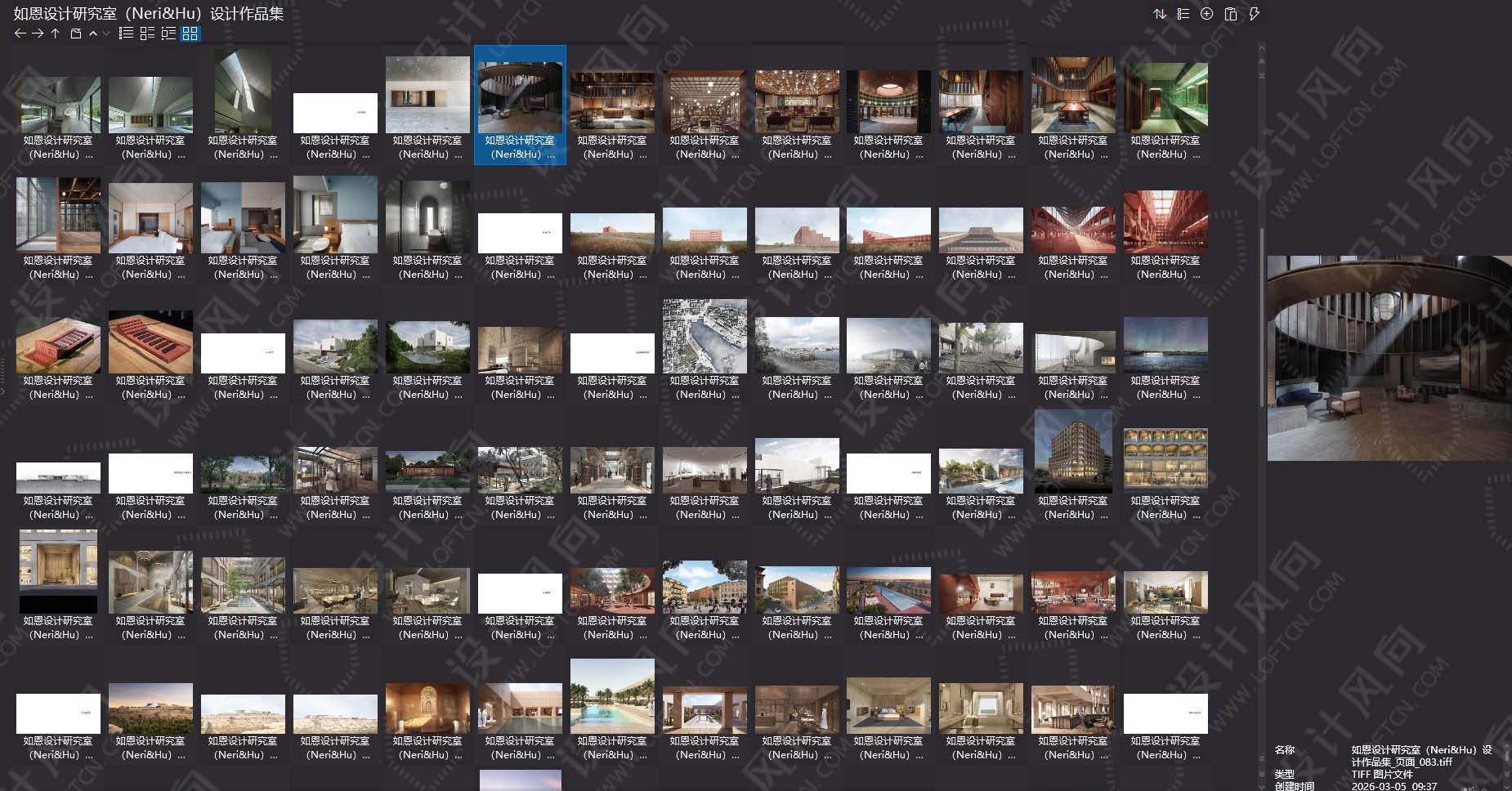Click the down chevron beside new folder
The height and width of the screenshot is (791, 1512).
[x=105, y=34]
